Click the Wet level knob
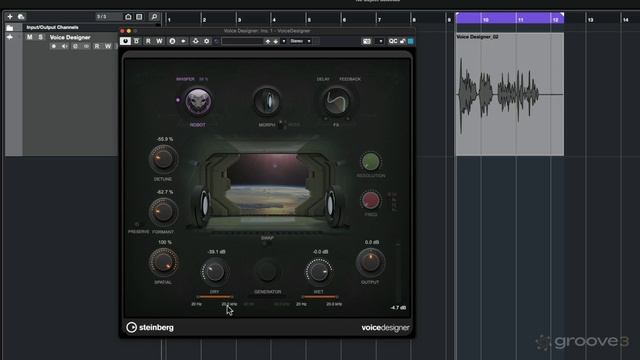This screenshot has height=360, width=640. tap(319, 272)
